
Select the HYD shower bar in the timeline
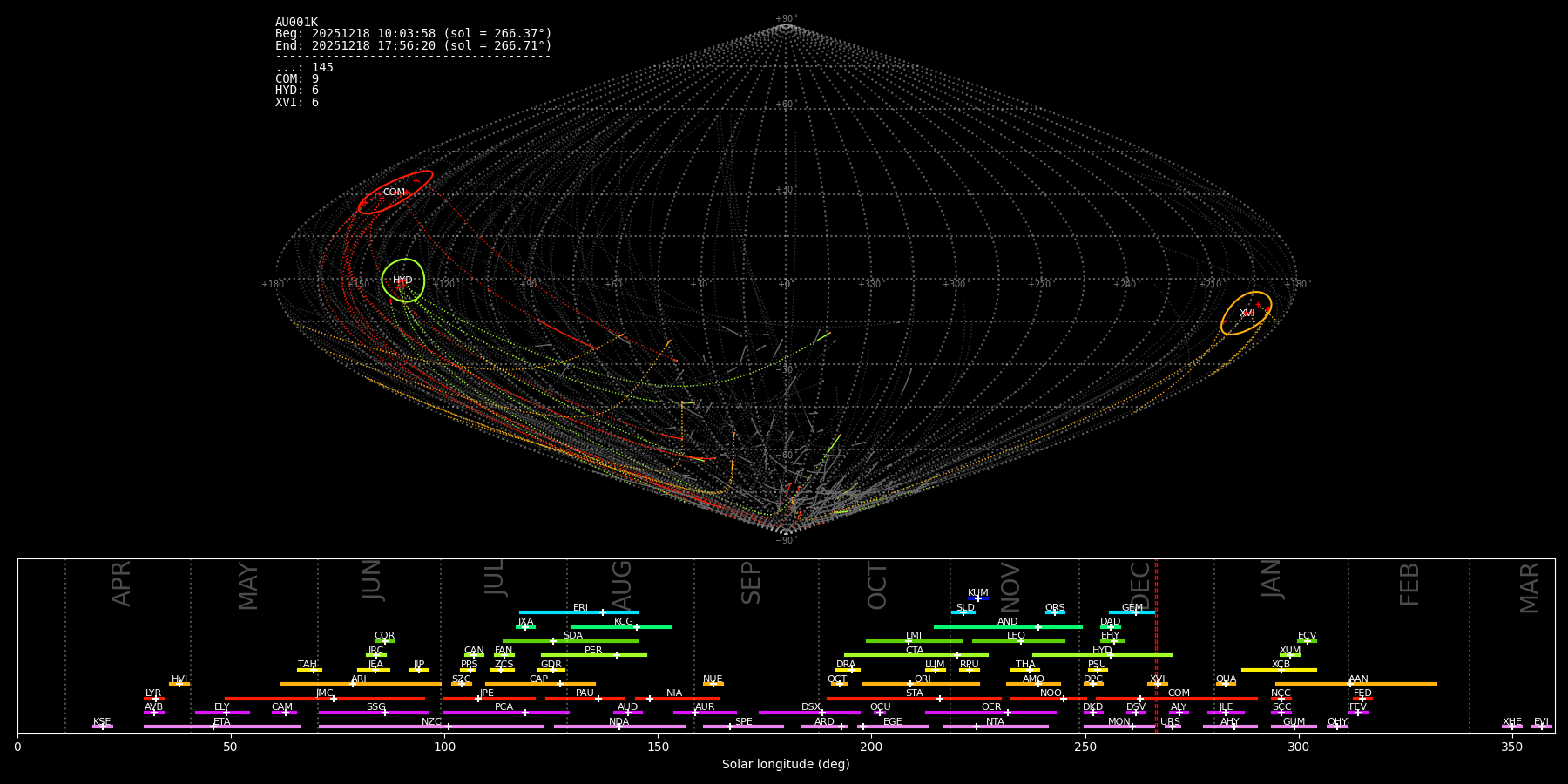point(1102,655)
